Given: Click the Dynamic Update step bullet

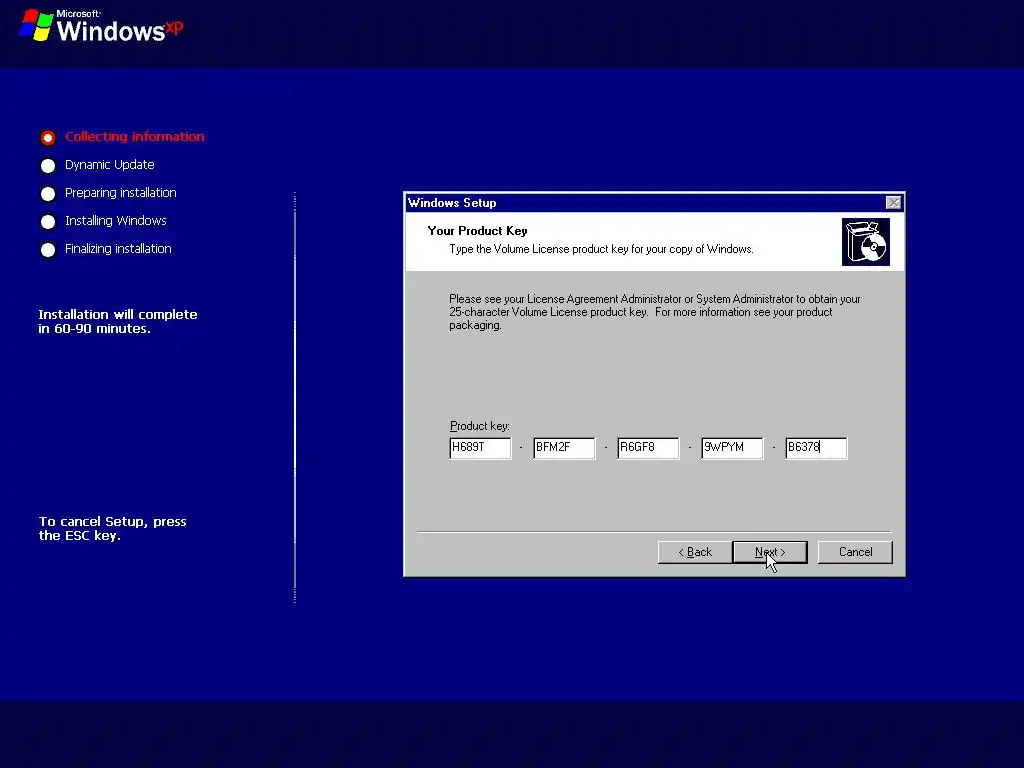Looking at the screenshot, I should click(48, 166).
